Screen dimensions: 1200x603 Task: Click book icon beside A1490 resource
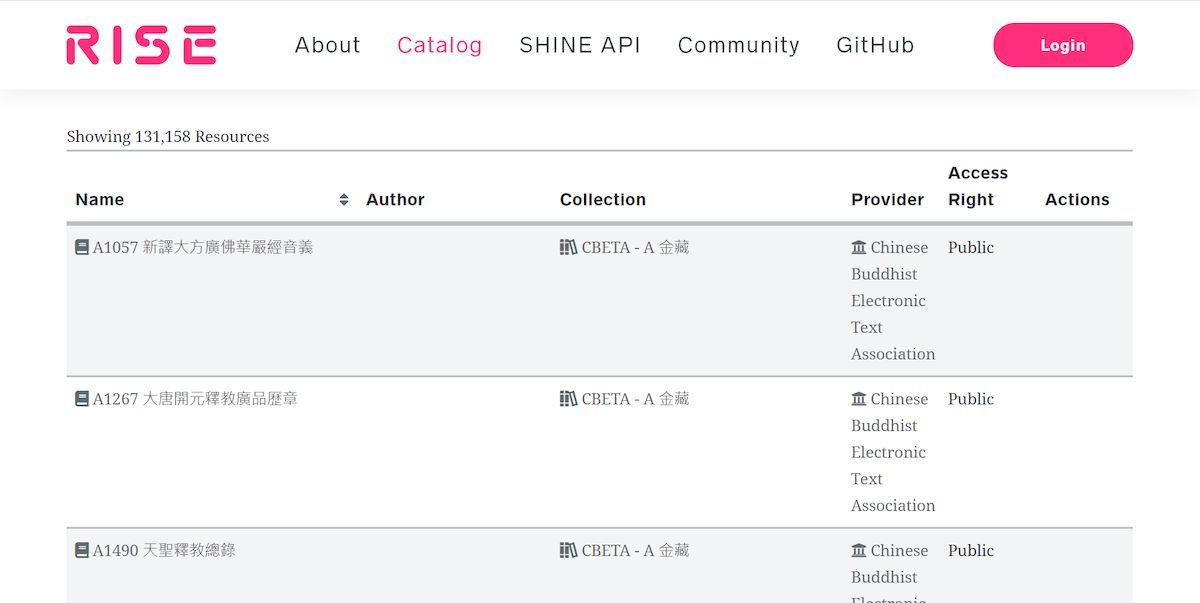tap(82, 550)
